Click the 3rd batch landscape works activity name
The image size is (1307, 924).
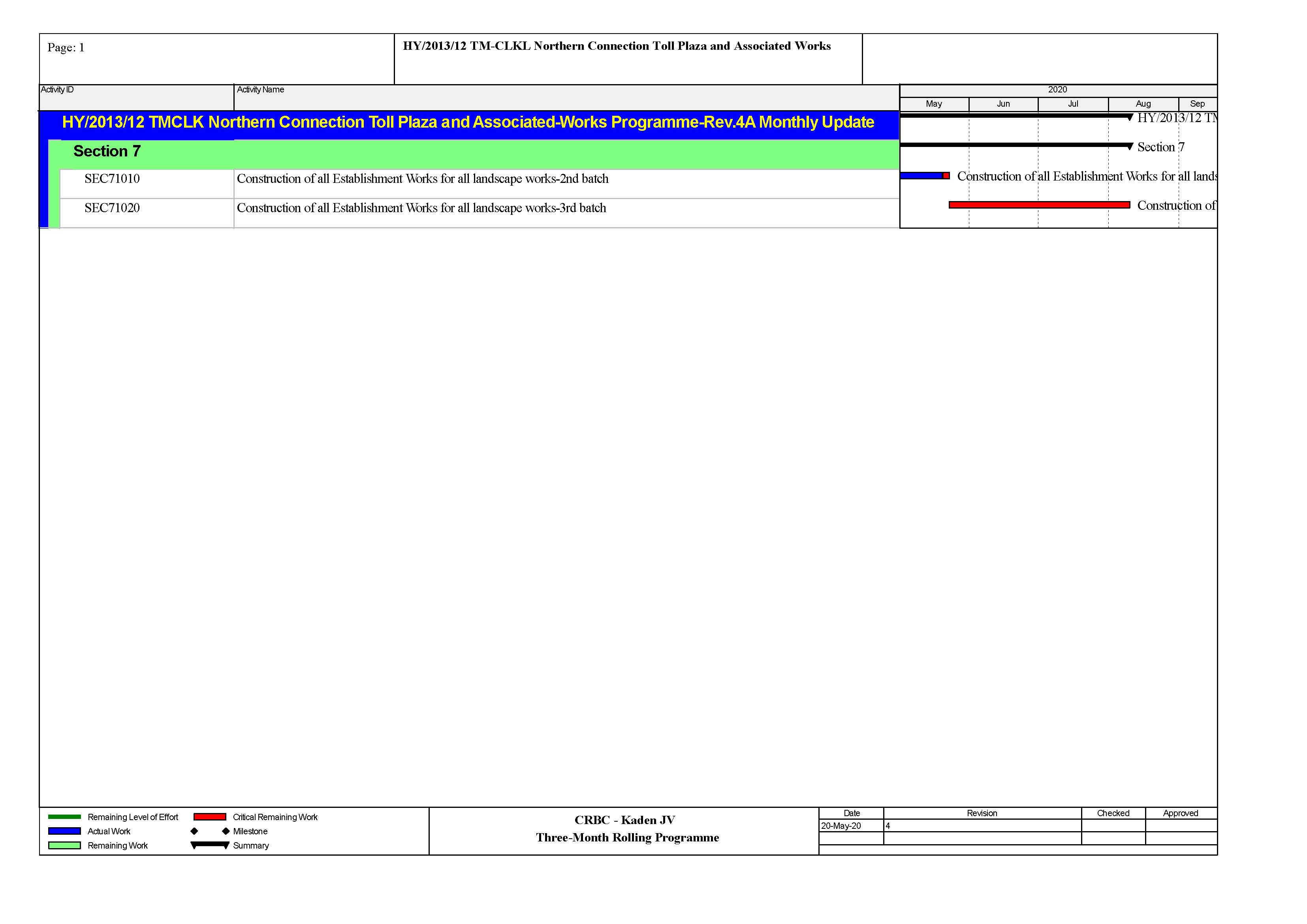421,208
